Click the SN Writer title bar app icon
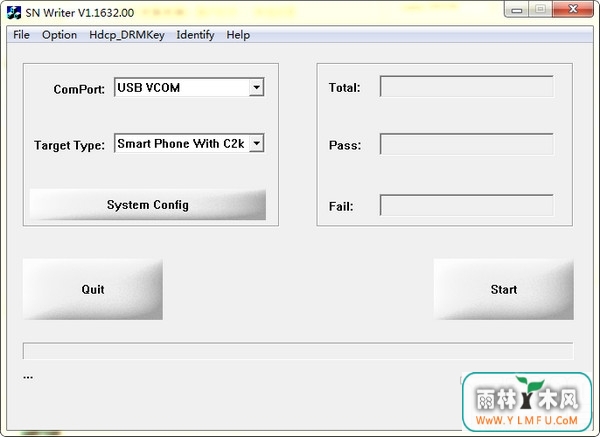600x437 pixels. 14,13
